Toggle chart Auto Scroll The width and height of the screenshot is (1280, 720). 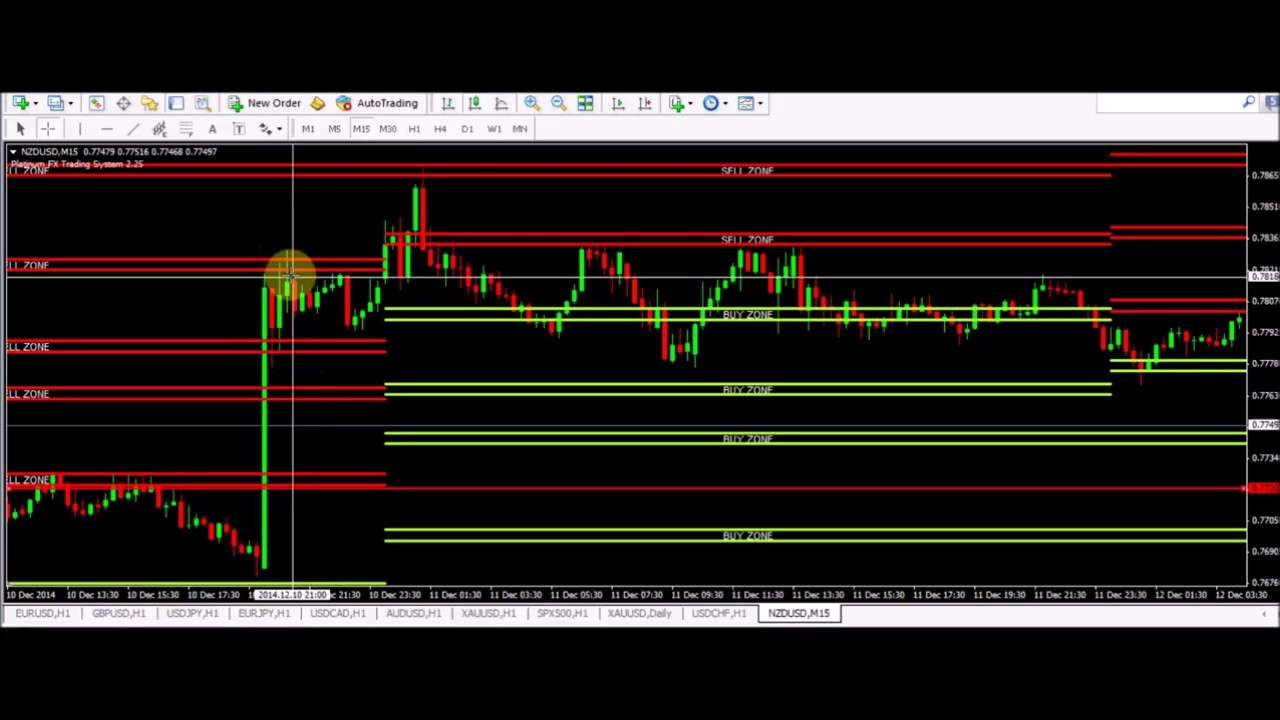[x=618, y=103]
